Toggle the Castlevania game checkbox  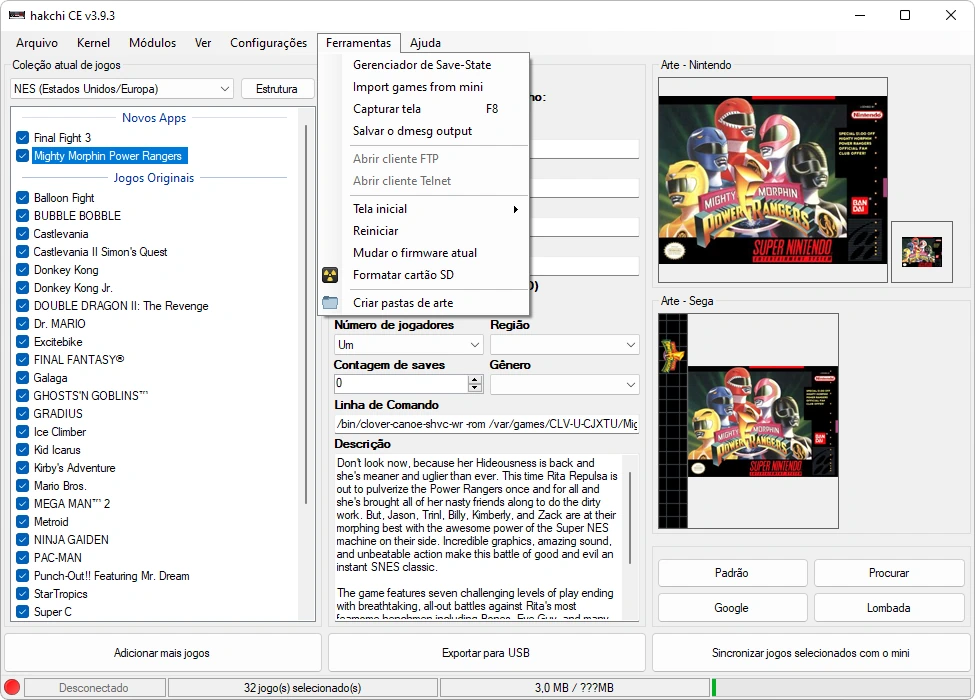23,234
